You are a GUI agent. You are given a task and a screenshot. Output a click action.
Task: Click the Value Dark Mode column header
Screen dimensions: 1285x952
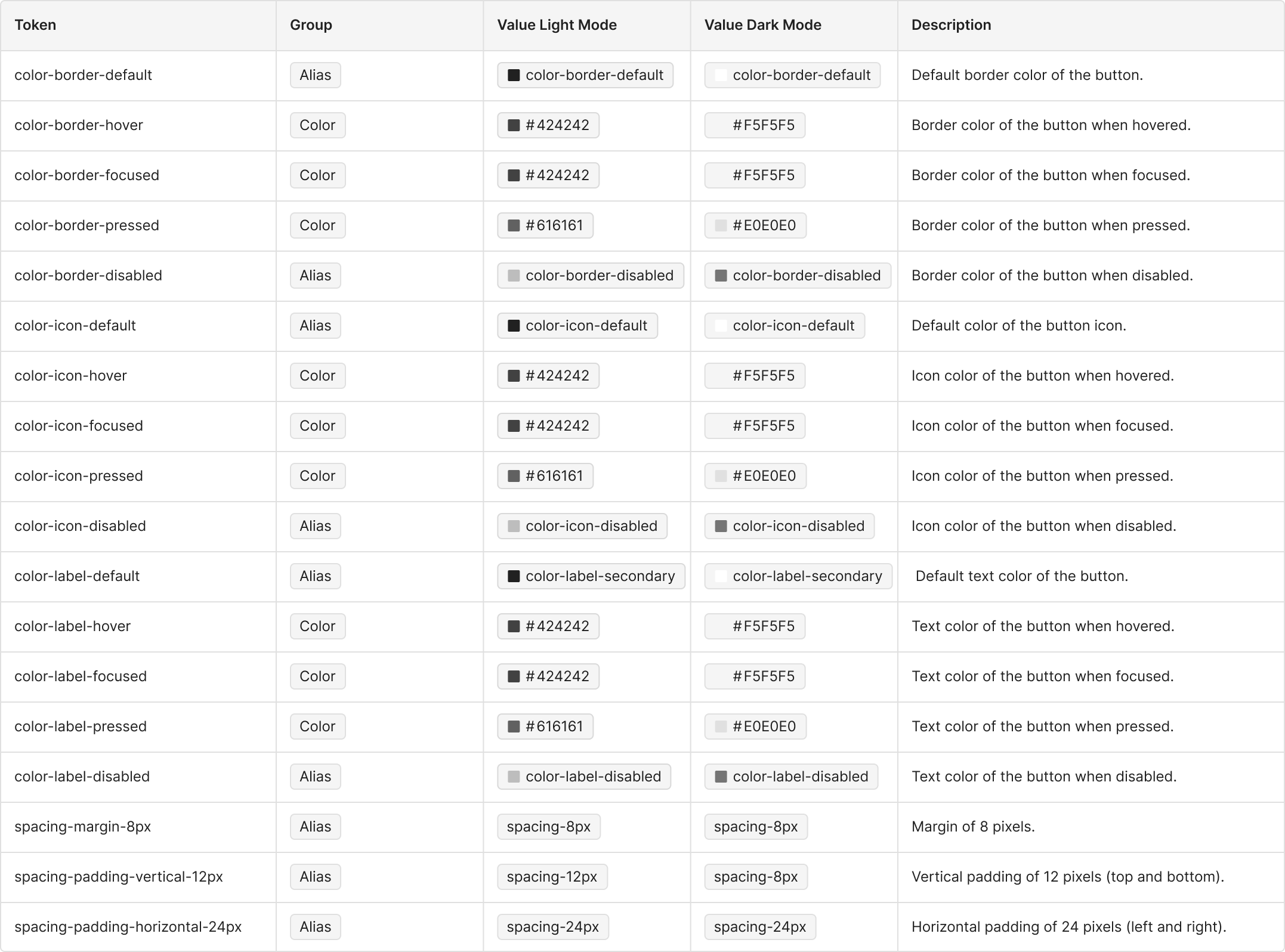(762, 25)
